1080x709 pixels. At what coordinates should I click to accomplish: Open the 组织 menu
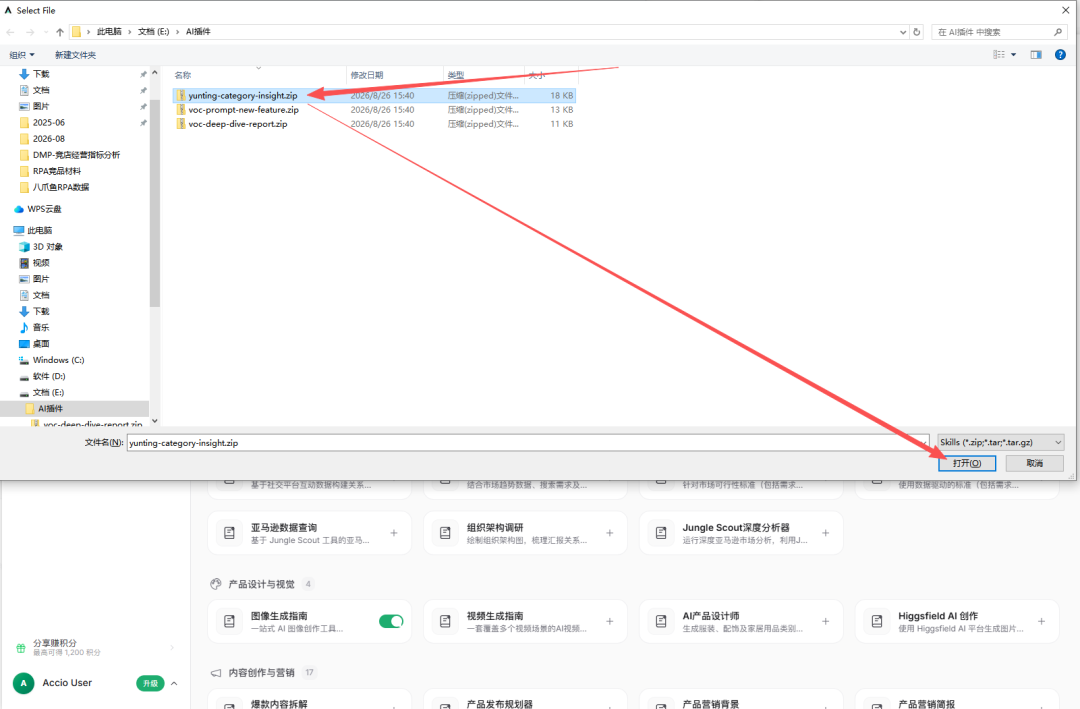point(21,54)
